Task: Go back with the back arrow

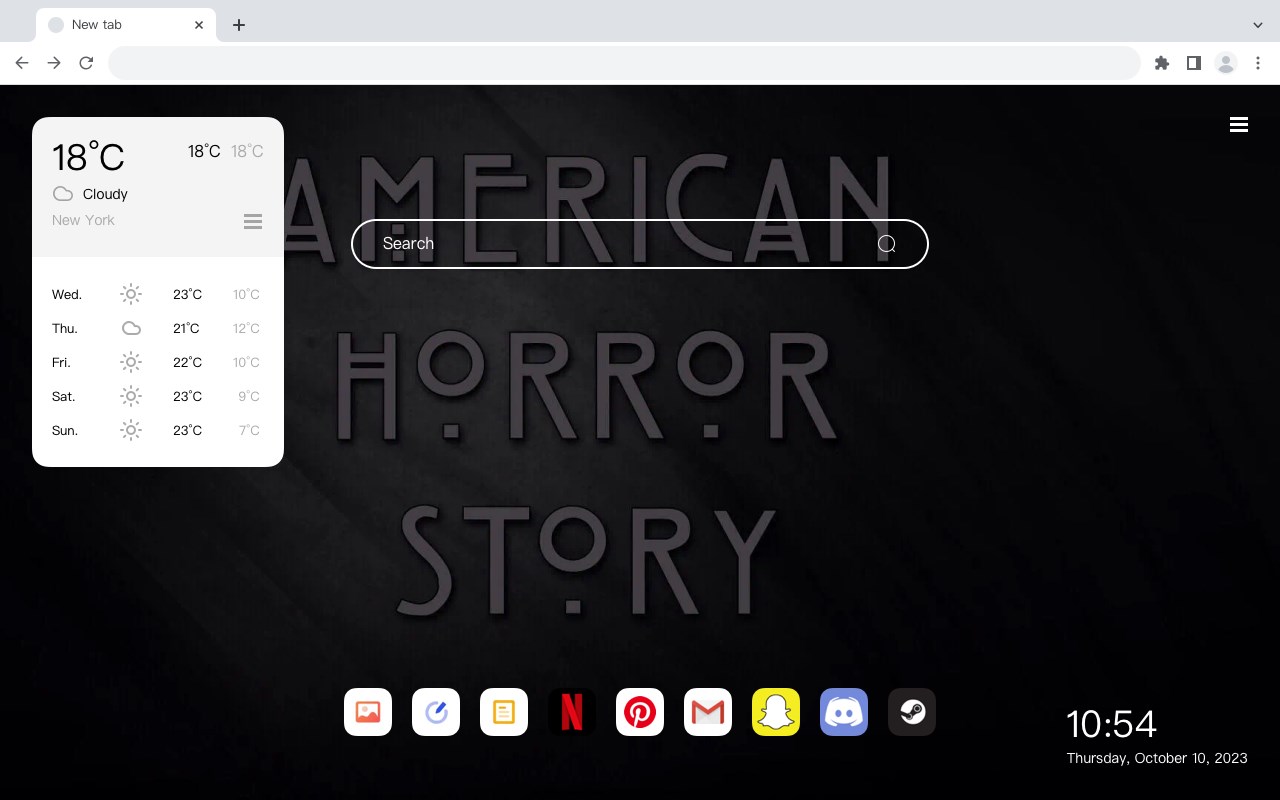Action: pos(22,63)
